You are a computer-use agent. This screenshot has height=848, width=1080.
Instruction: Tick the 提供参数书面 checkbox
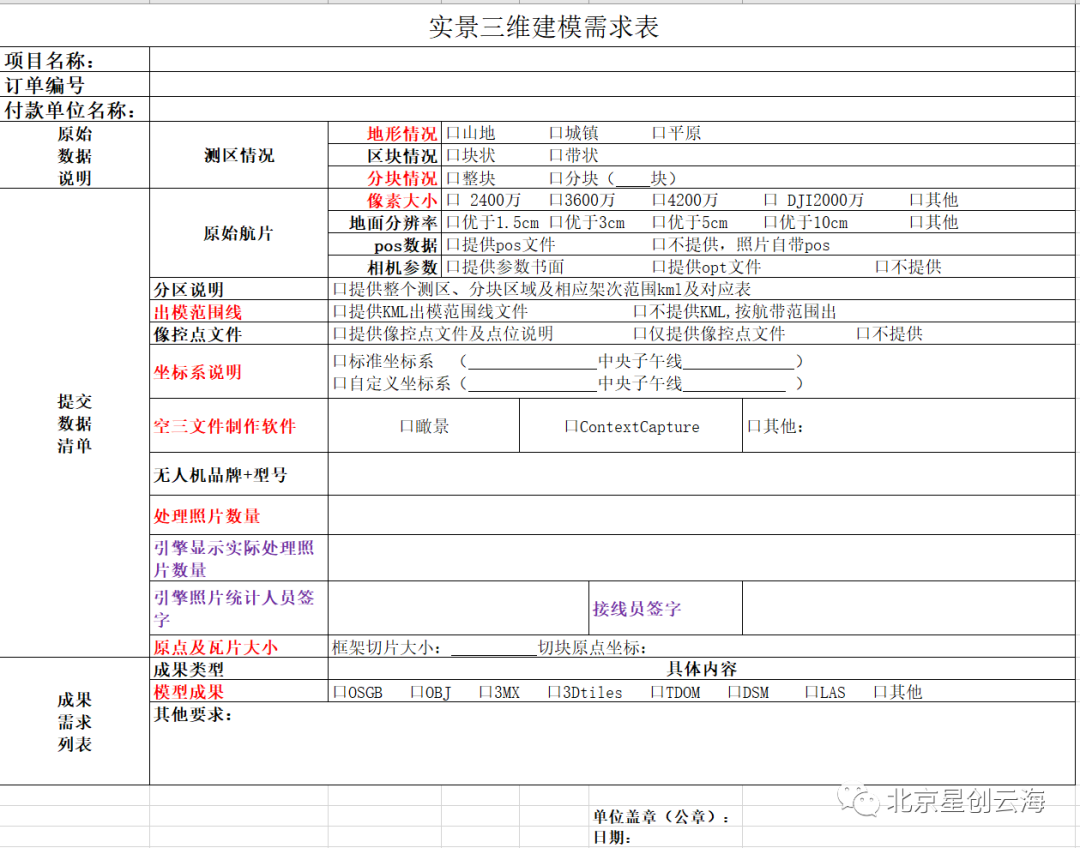pos(453,267)
